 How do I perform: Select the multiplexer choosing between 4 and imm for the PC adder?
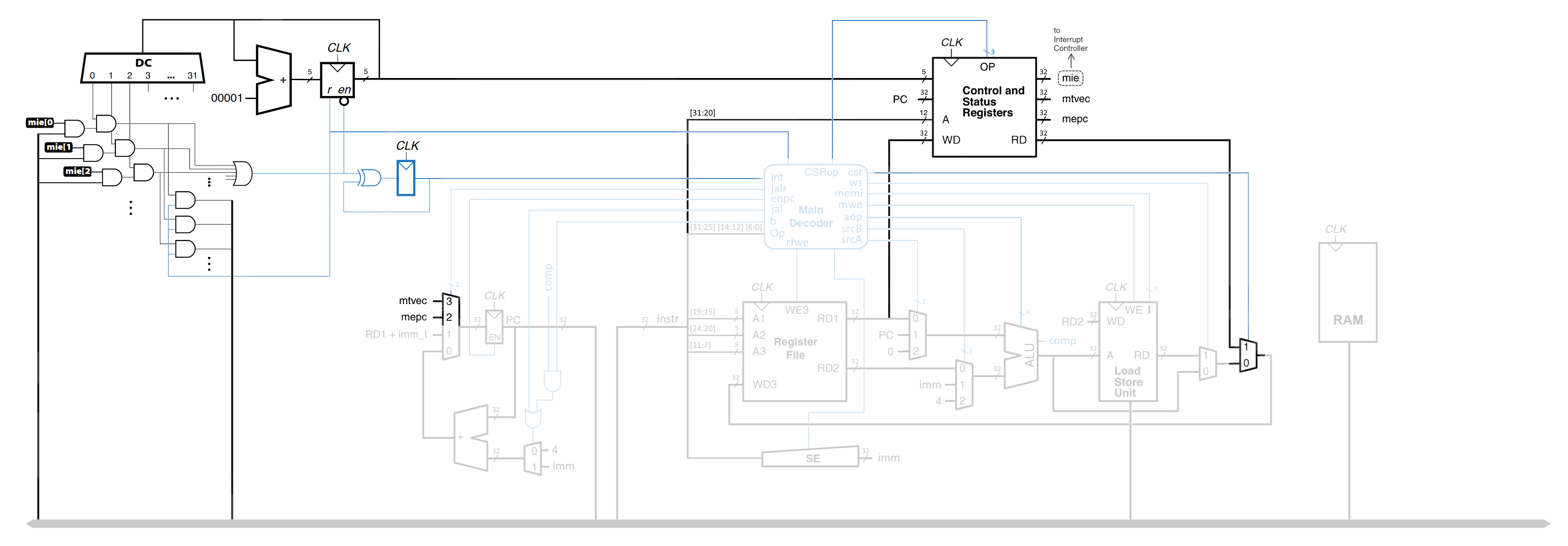[533, 459]
